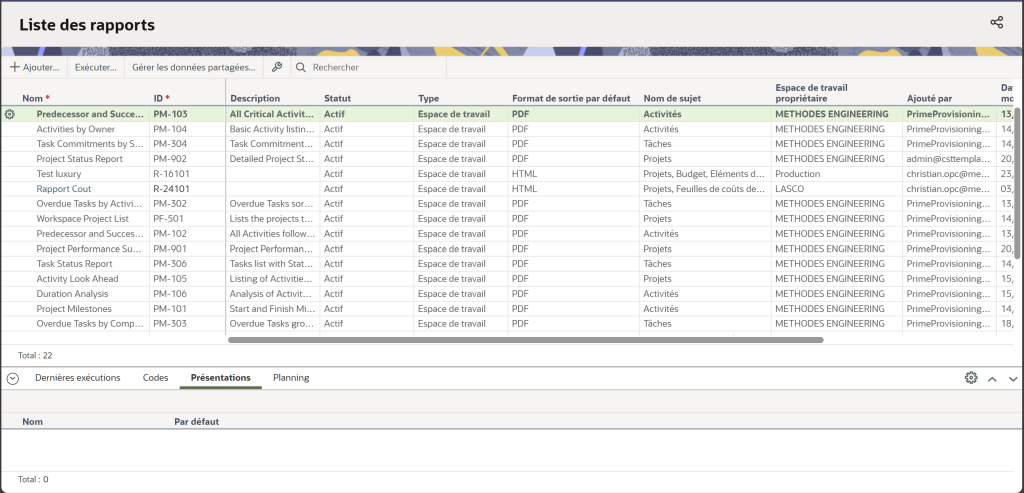This screenshot has width=1024, height=493.
Task: Sort by the Statut column header
Action: 338,98
